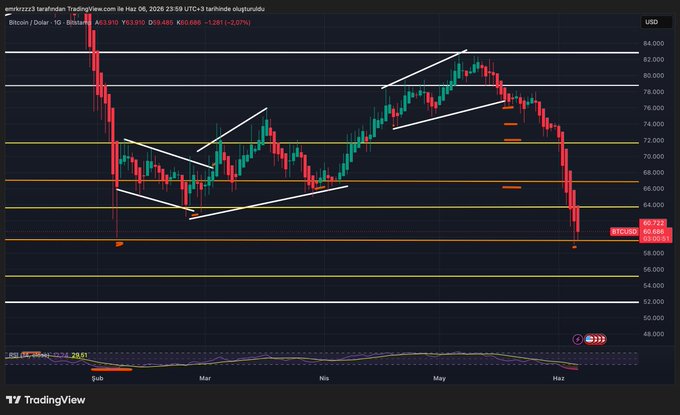Click the 70.000 price axis label

click(x=654, y=157)
